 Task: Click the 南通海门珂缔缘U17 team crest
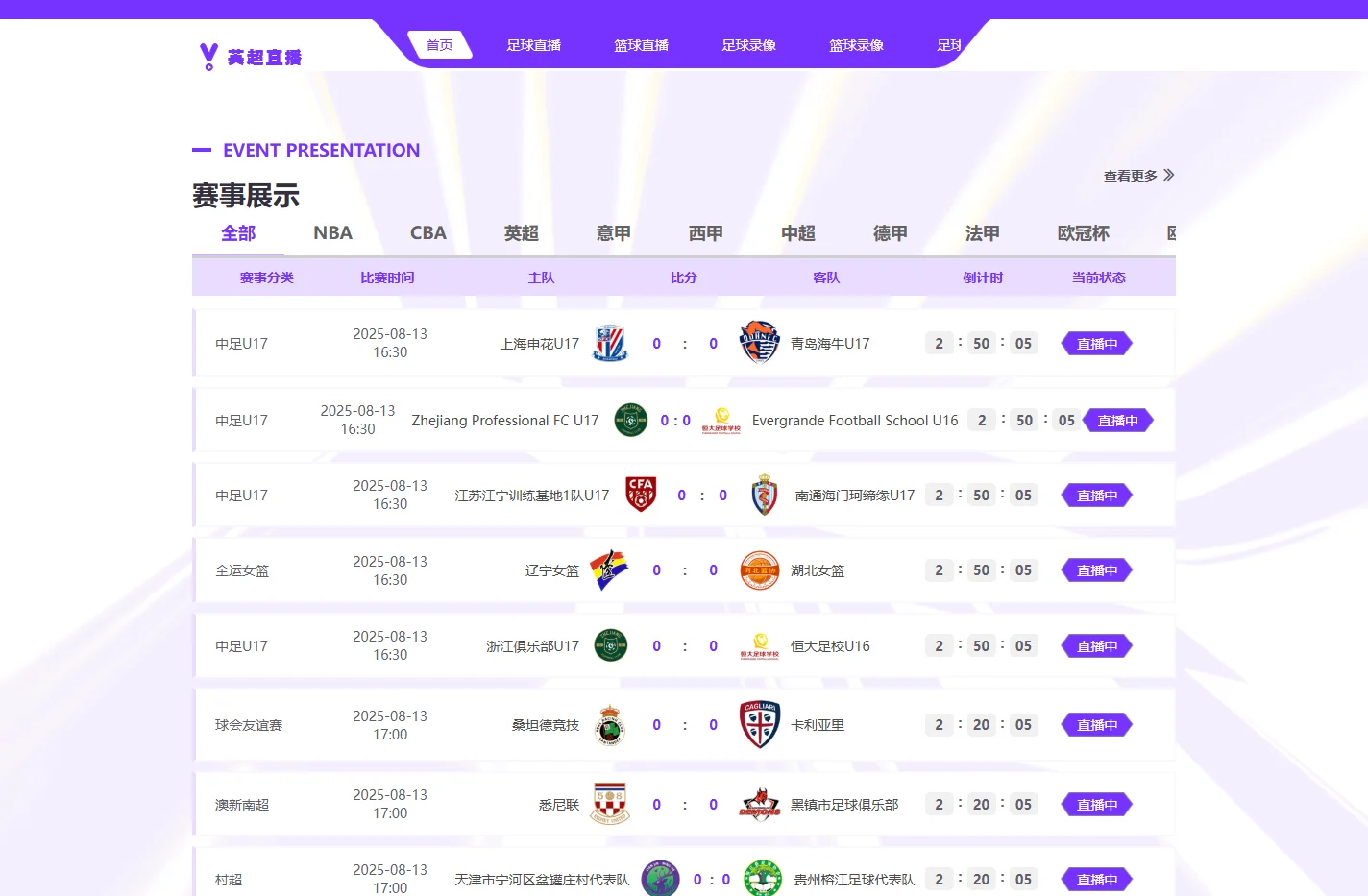764,495
